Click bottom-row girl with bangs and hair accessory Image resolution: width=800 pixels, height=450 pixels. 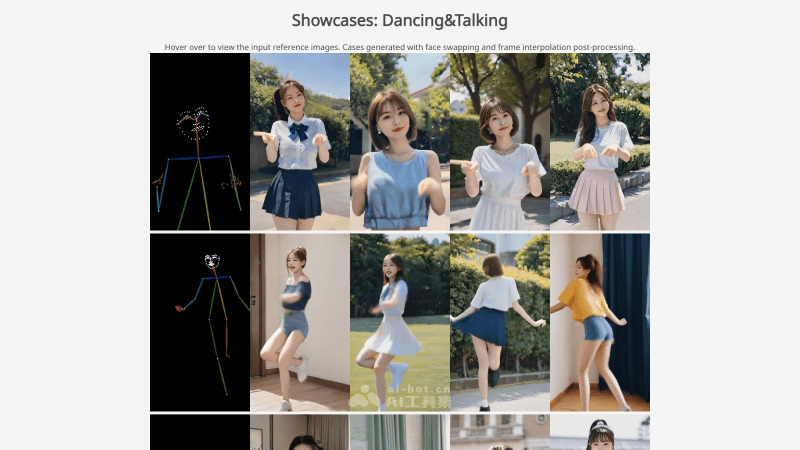coord(599,433)
